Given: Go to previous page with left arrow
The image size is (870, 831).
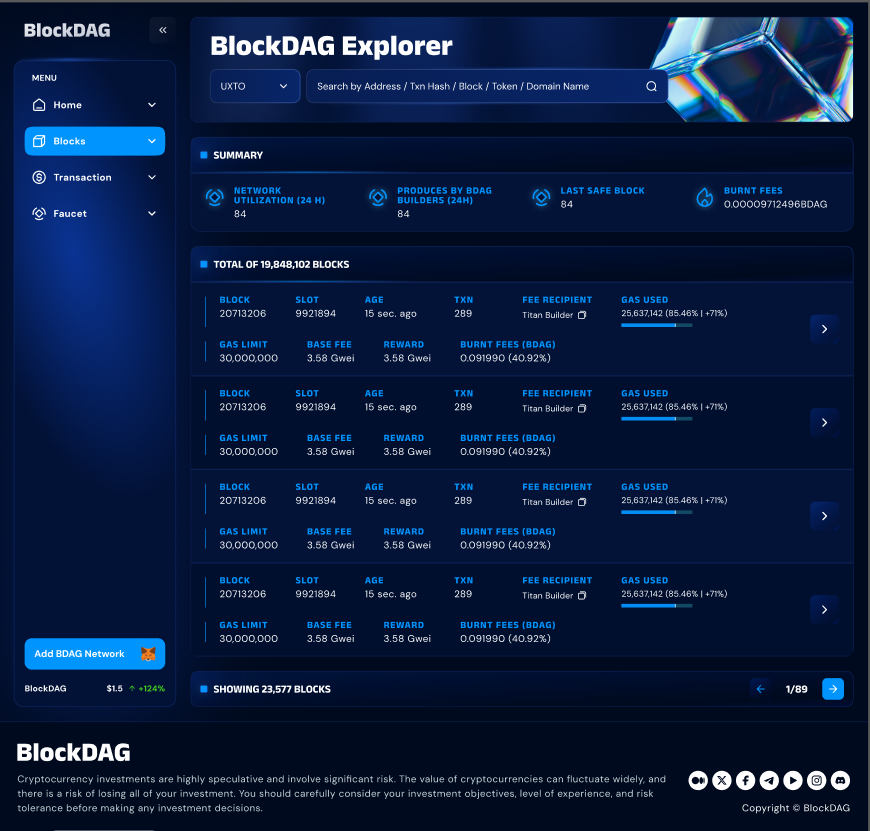Looking at the screenshot, I should [761, 689].
